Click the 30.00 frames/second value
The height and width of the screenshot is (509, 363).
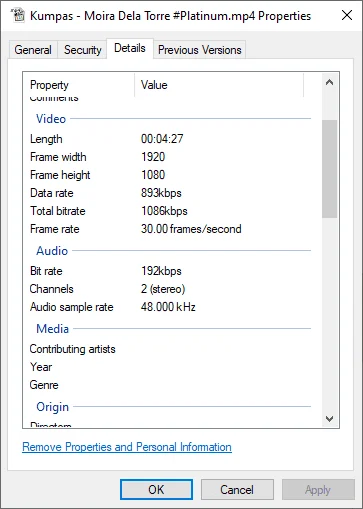[x=191, y=229]
